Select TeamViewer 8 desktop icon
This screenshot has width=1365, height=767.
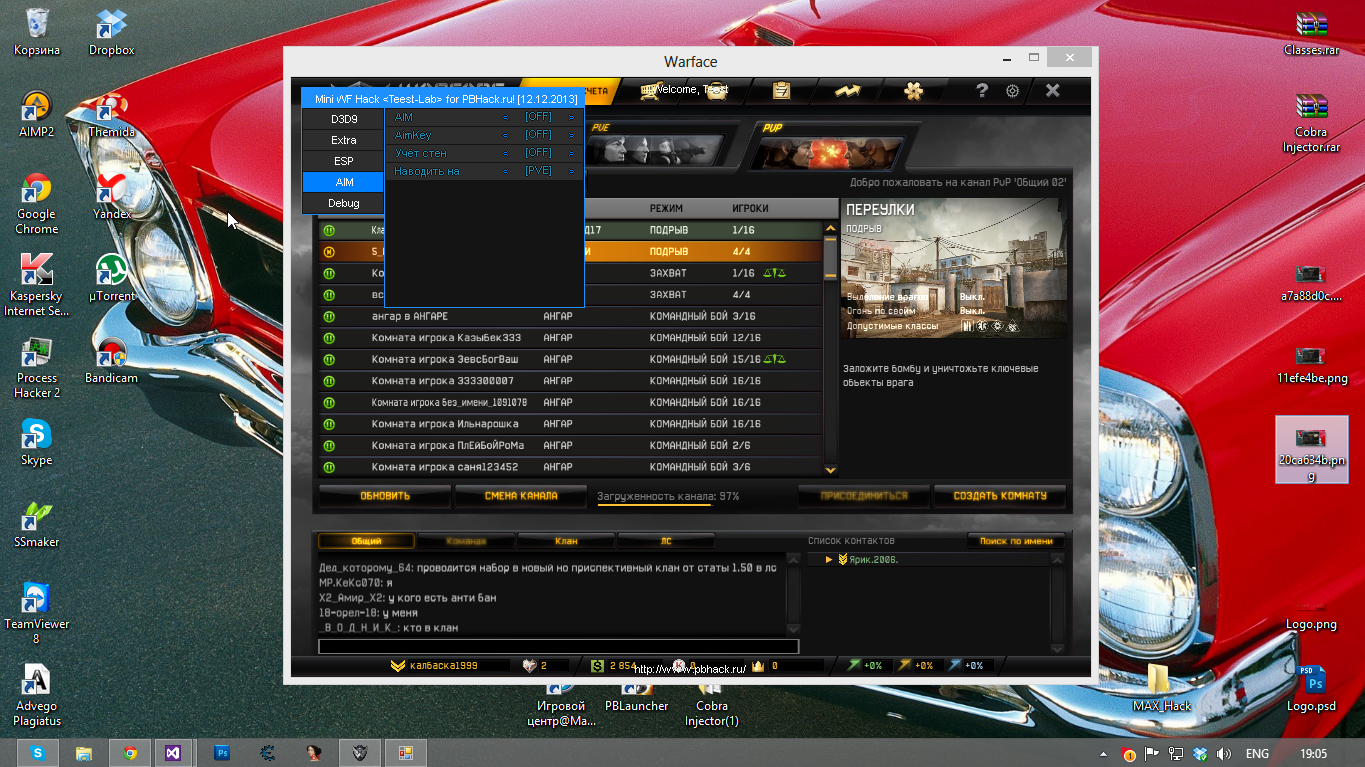[37, 613]
